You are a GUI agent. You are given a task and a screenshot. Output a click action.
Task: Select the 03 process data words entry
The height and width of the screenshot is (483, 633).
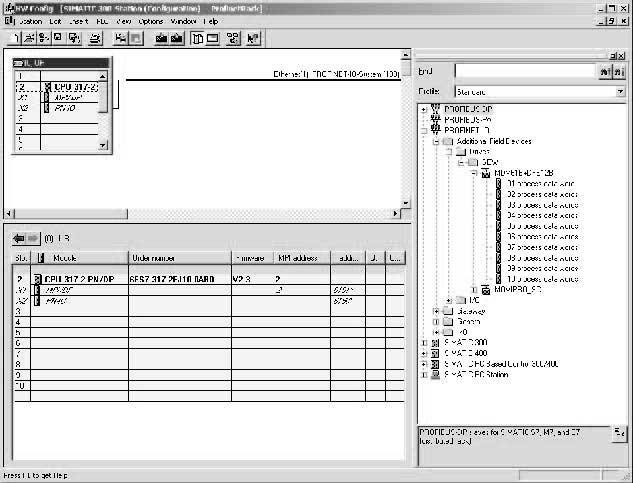click(x=542, y=205)
